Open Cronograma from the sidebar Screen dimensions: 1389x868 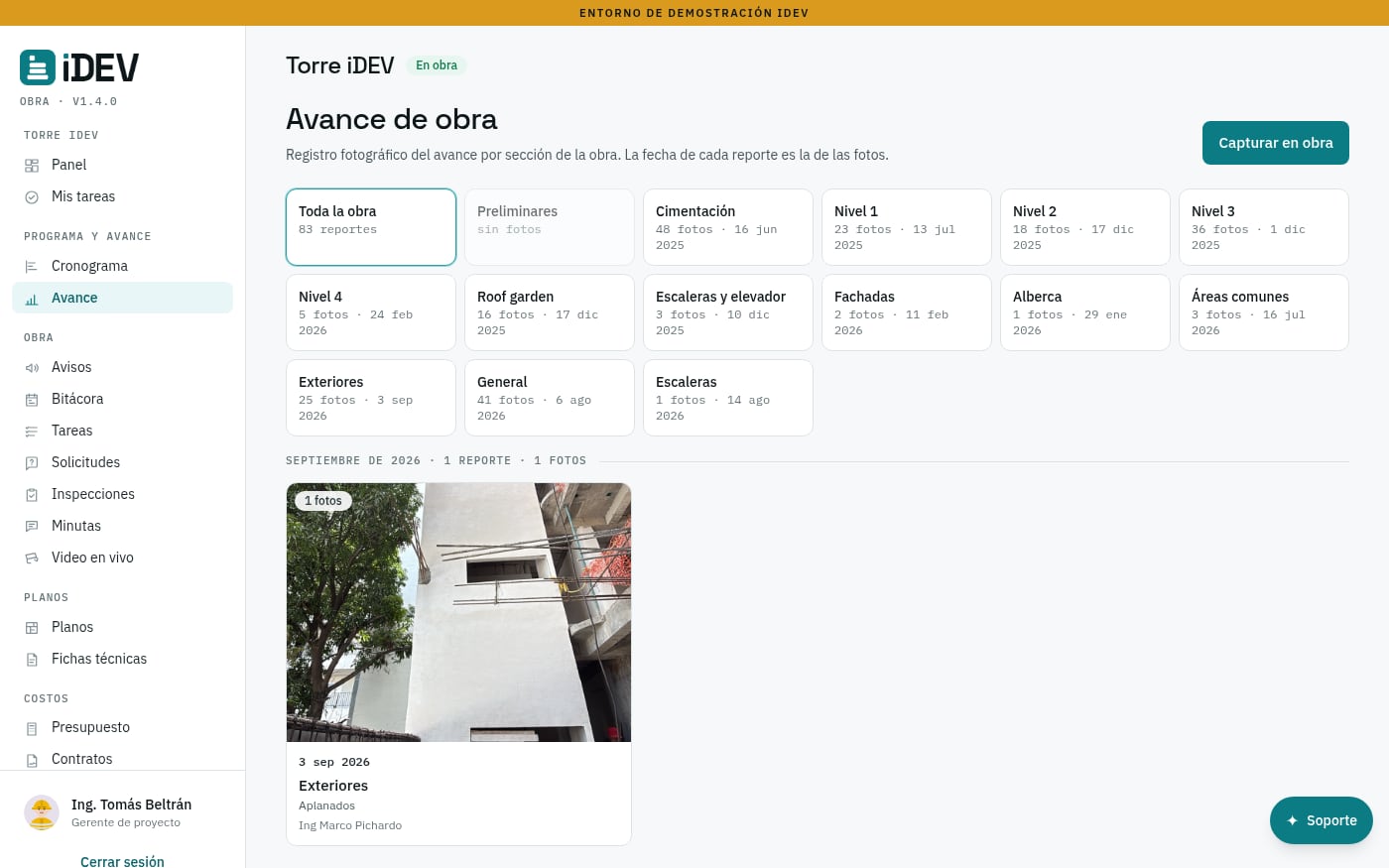click(x=122, y=266)
